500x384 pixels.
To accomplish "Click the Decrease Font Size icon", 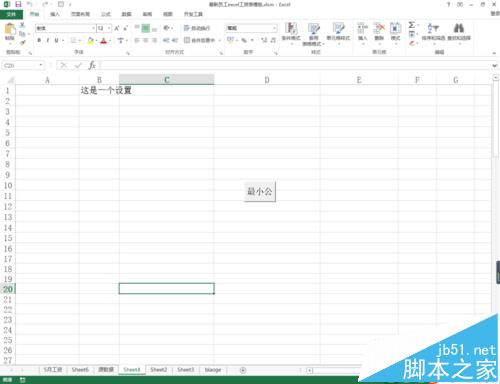I will coord(125,28).
